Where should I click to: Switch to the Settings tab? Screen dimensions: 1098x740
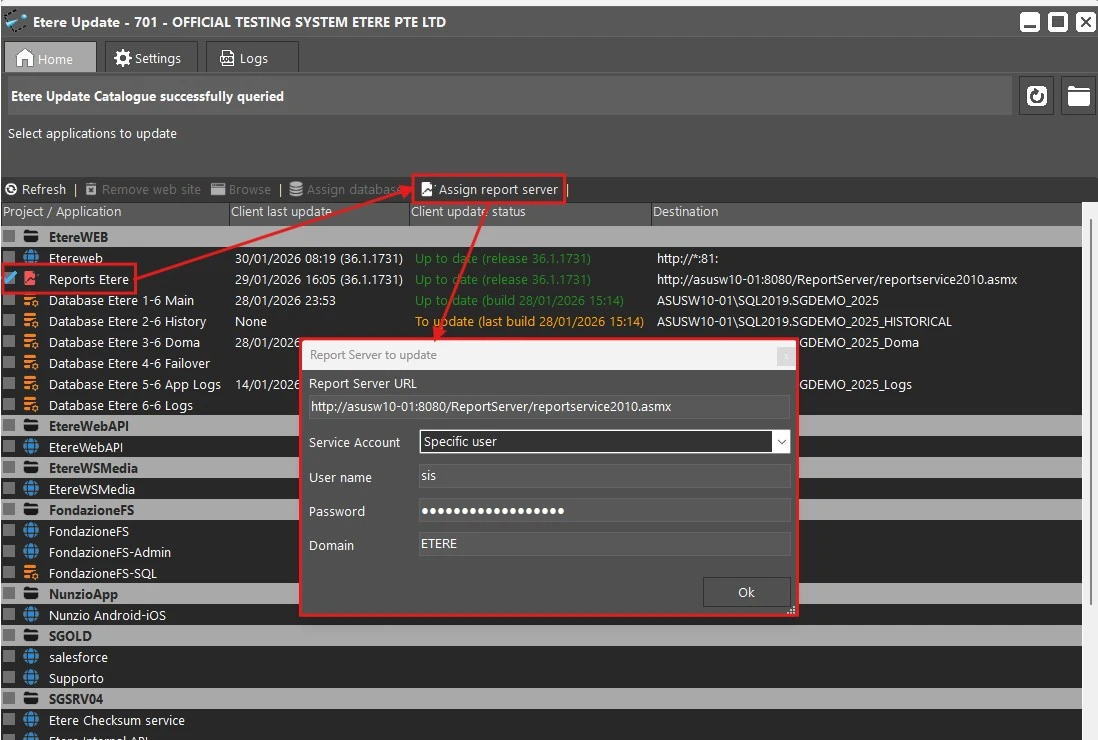point(148,58)
